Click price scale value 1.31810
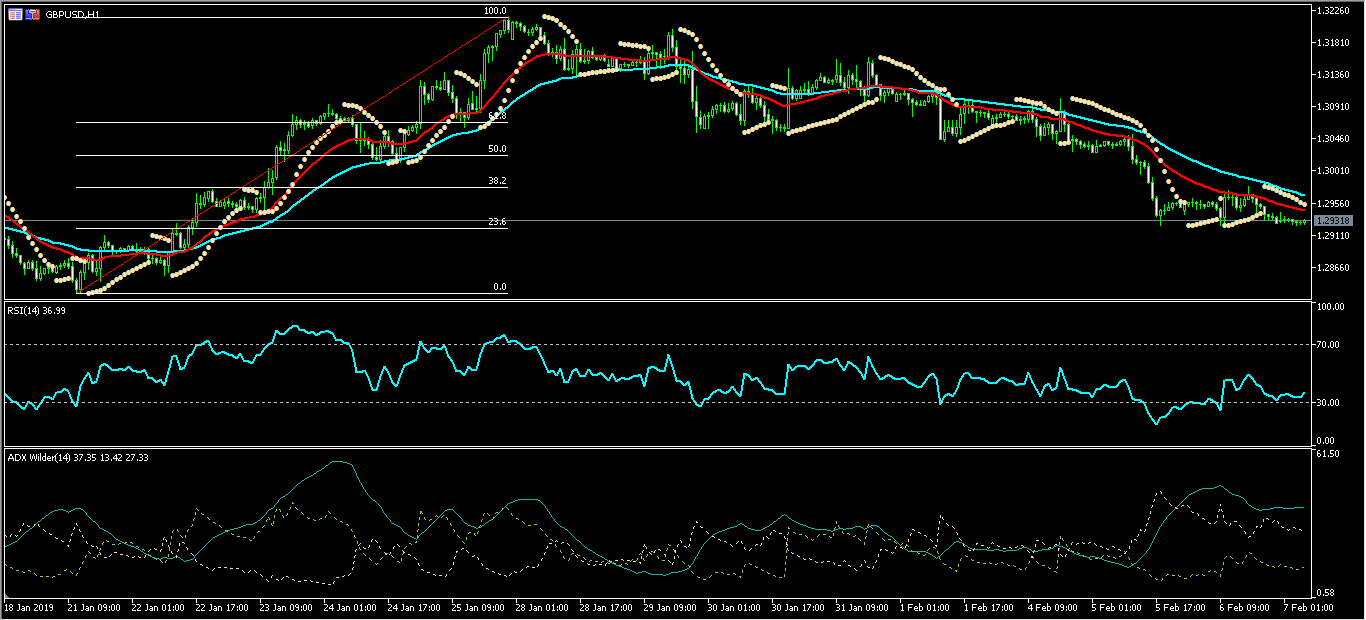 point(1335,43)
